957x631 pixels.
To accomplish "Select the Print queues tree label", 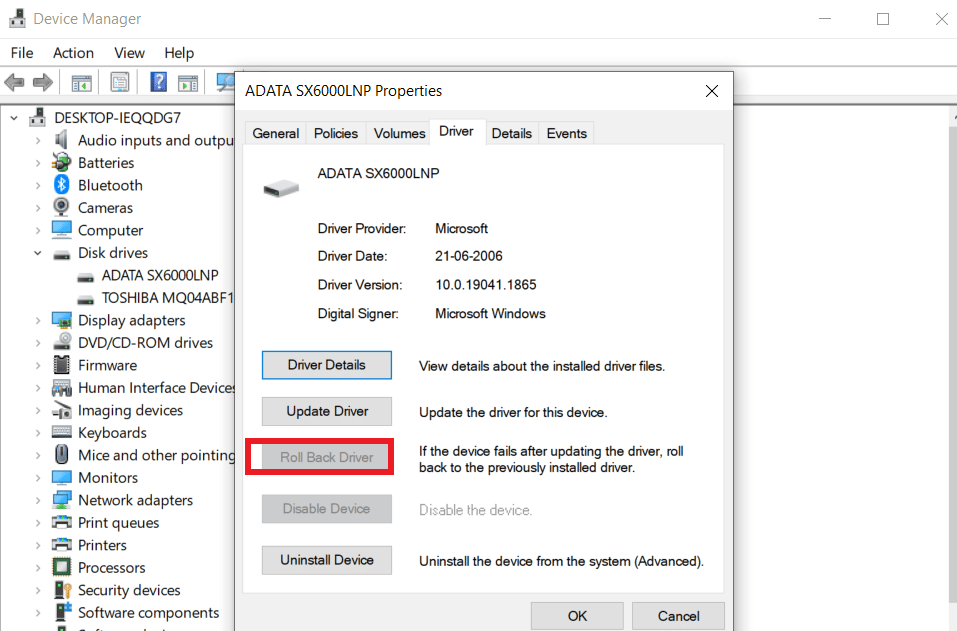I will [x=118, y=522].
